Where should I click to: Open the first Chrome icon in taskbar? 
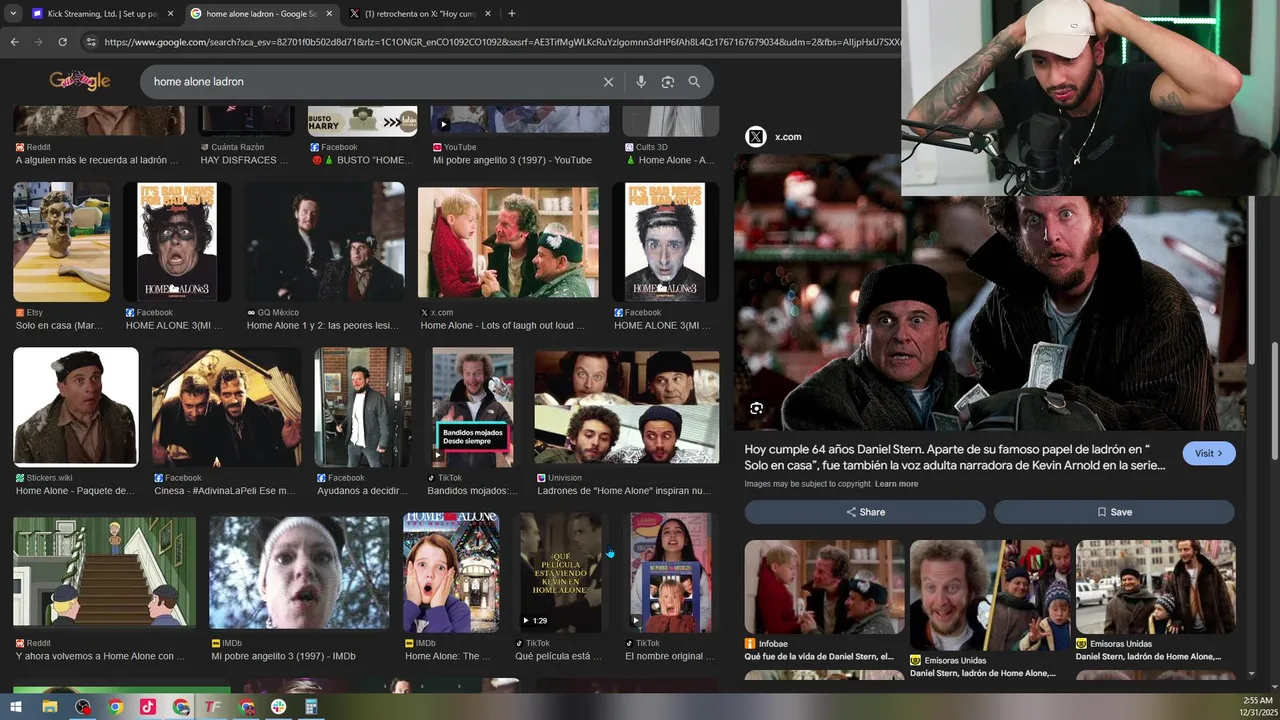click(x=116, y=707)
